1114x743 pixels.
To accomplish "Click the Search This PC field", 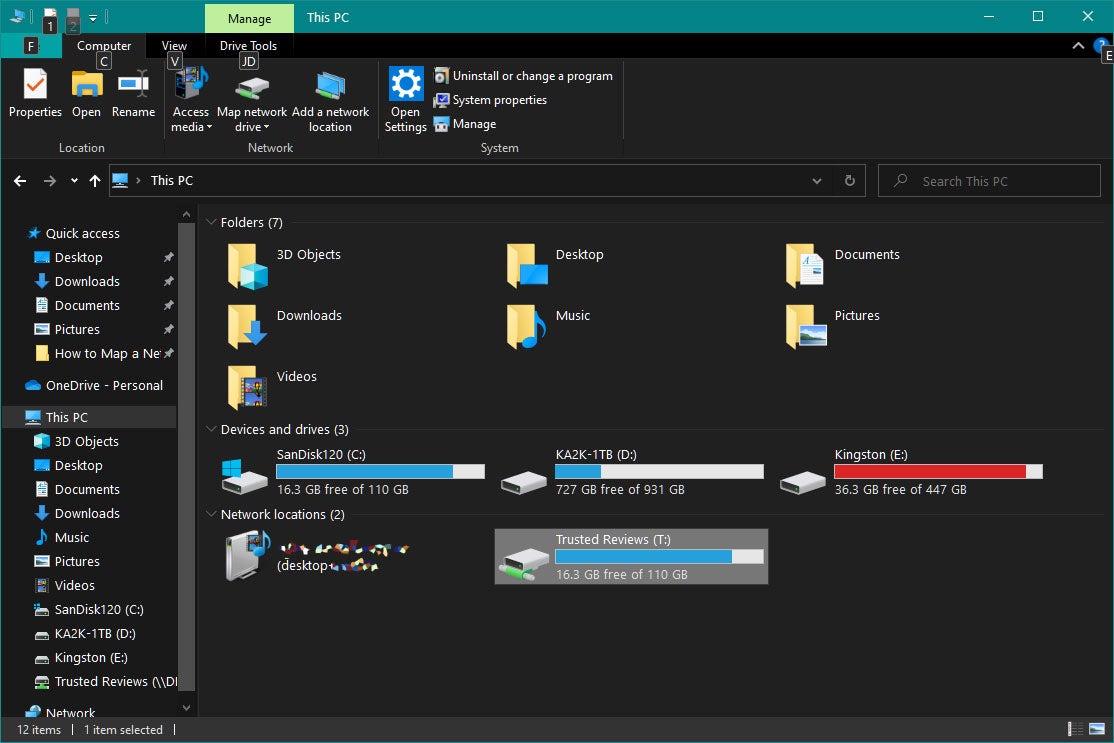I will point(989,180).
